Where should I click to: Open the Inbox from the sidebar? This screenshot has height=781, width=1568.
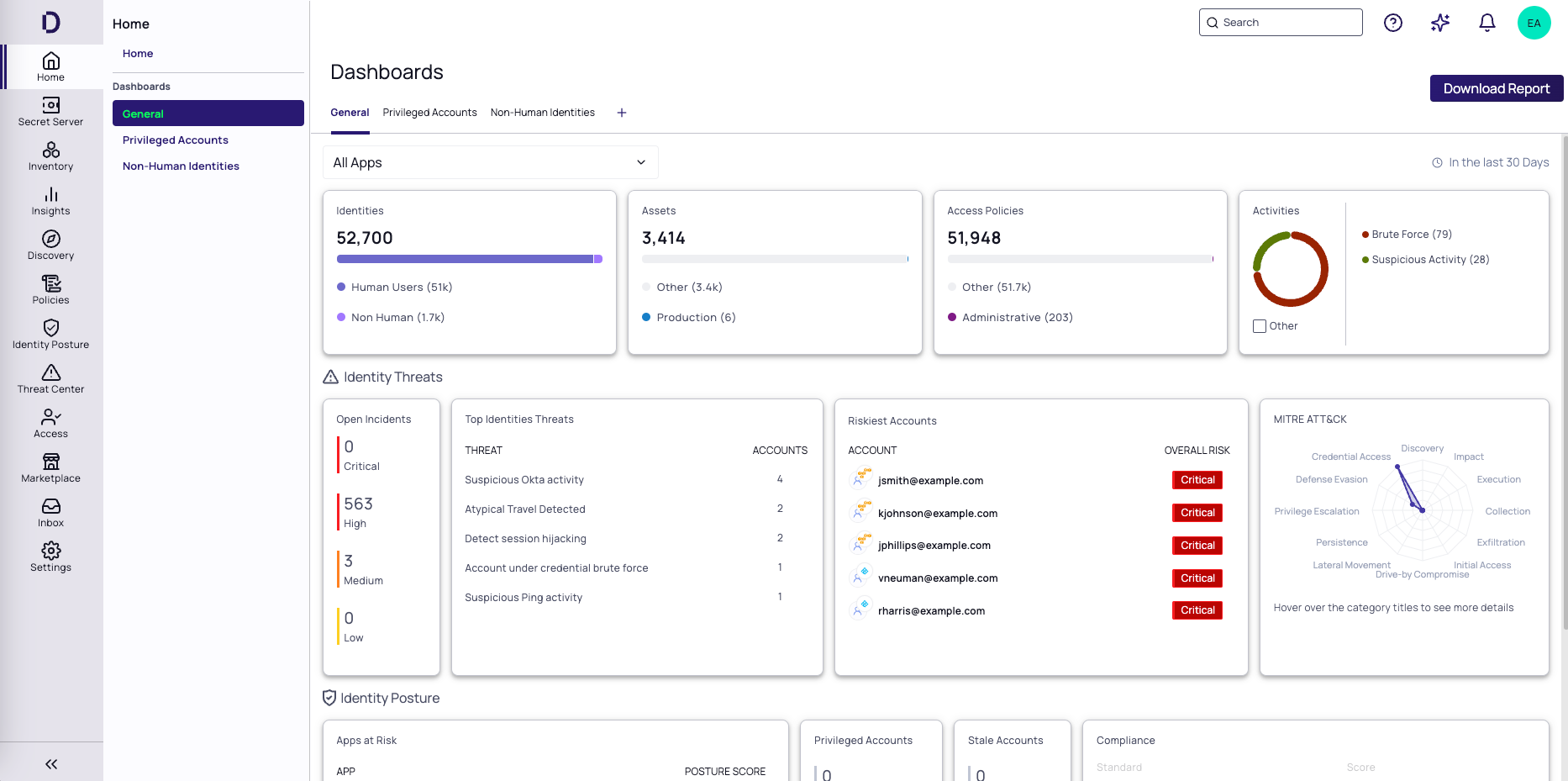tap(50, 512)
